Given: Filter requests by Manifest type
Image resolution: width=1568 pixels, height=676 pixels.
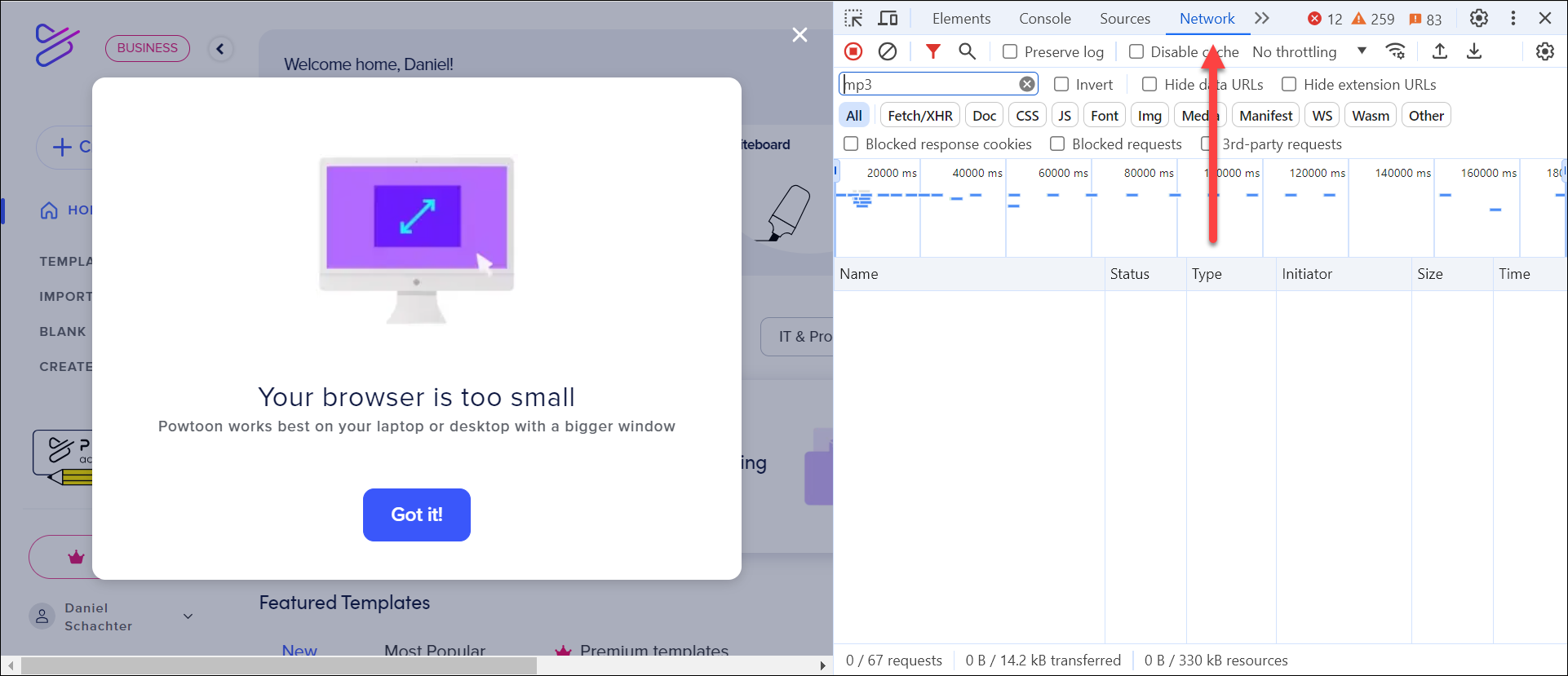Looking at the screenshot, I should point(1265,116).
